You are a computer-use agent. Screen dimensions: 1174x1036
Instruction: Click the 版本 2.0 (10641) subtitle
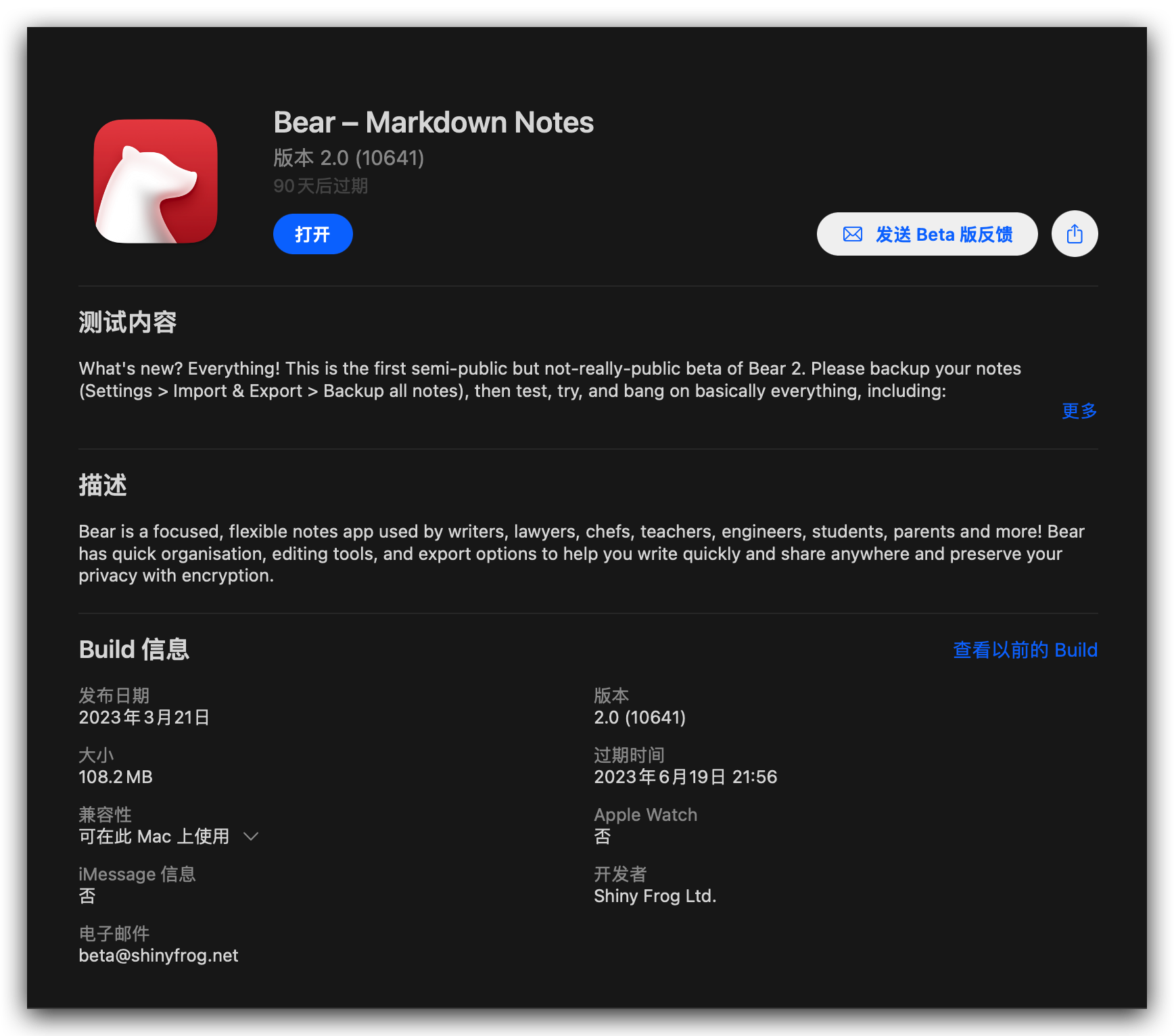[348, 158]
